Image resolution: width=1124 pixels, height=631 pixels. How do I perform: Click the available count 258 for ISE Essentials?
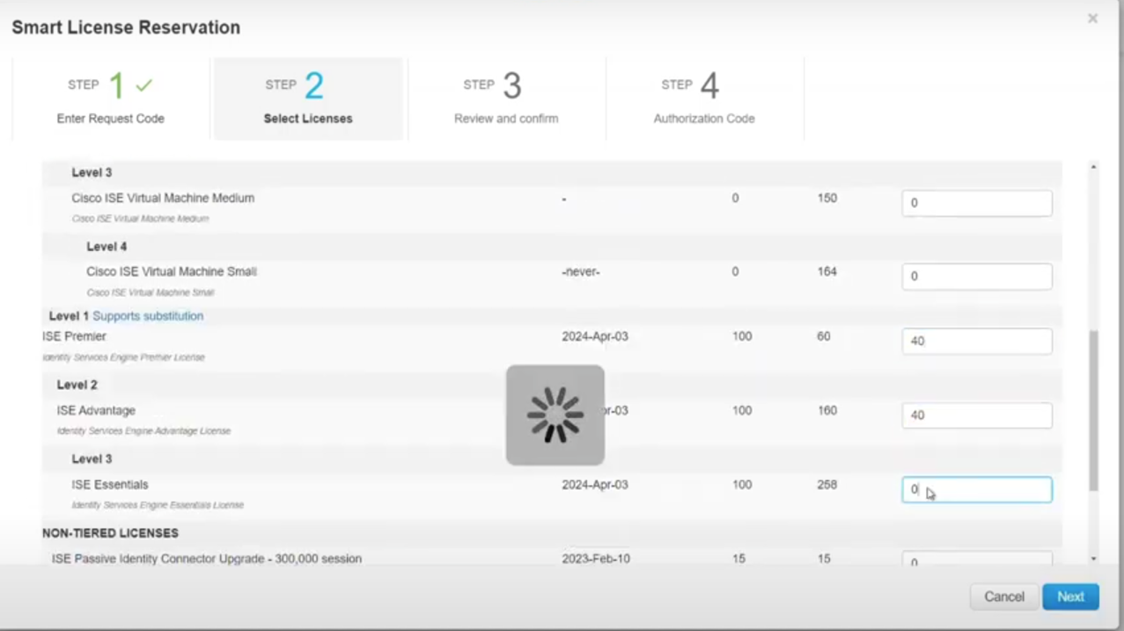tap(827, 485)
